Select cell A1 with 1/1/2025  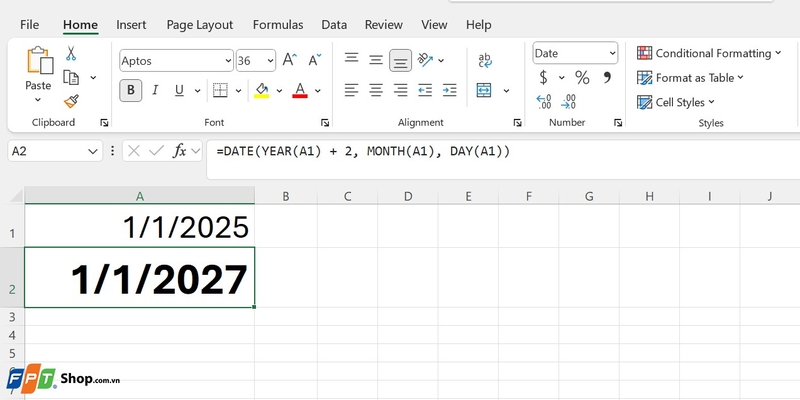point(139,226)
